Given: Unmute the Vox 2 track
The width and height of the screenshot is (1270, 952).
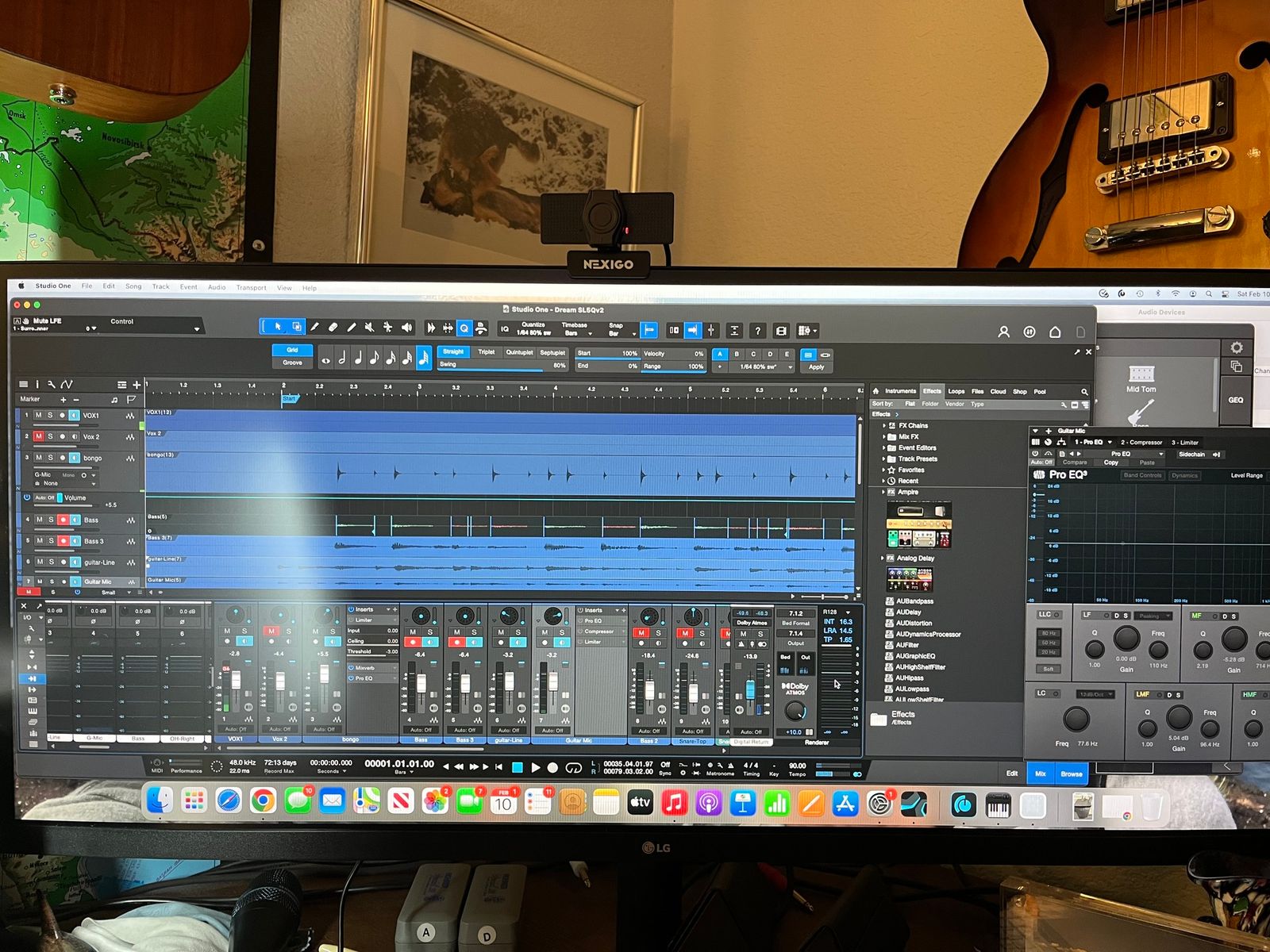Looking at the screenshot, I should 38,436.
